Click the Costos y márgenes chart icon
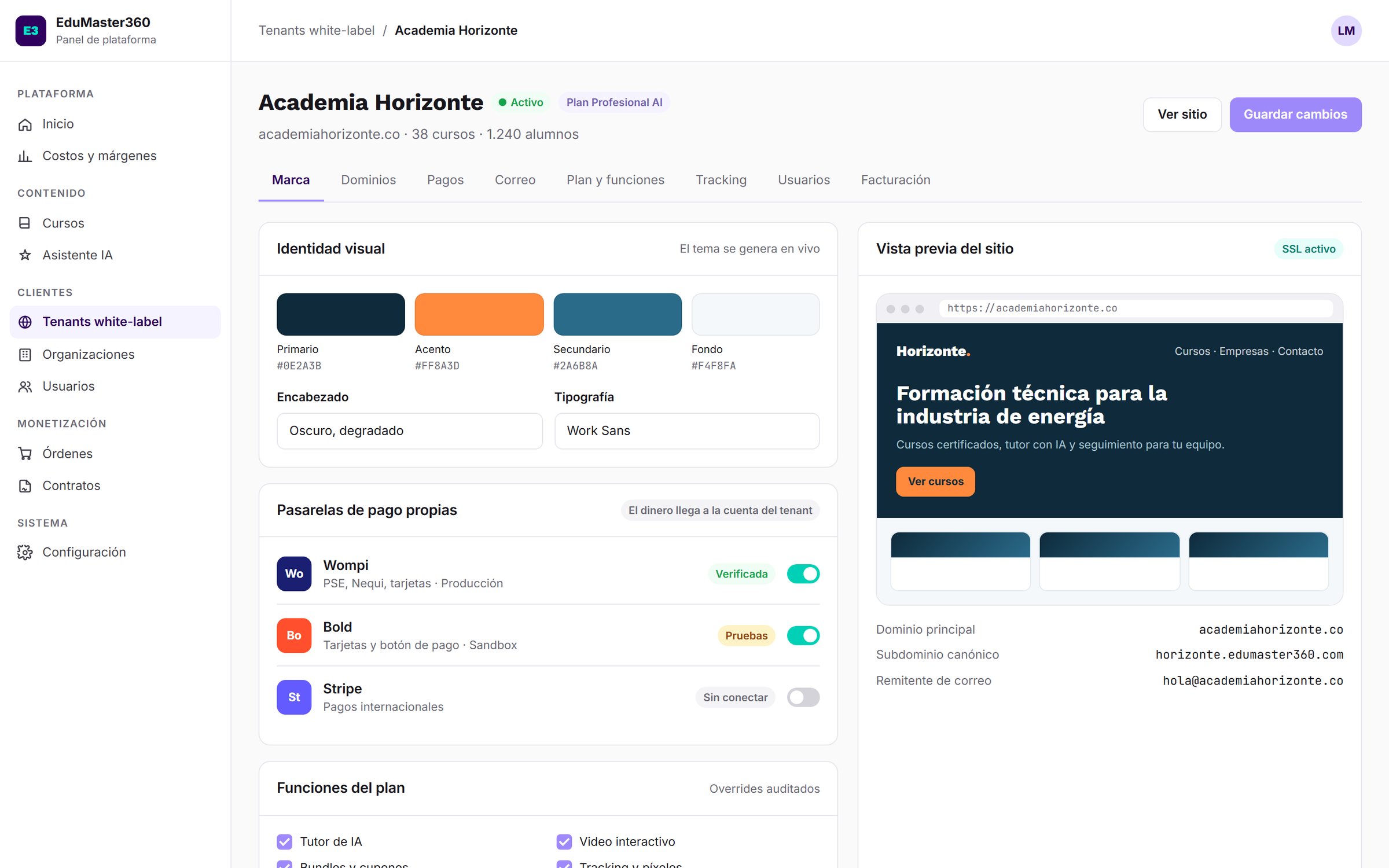This screenshot has height=868, width=1389. pyautogui.click(x=25, y=156)
